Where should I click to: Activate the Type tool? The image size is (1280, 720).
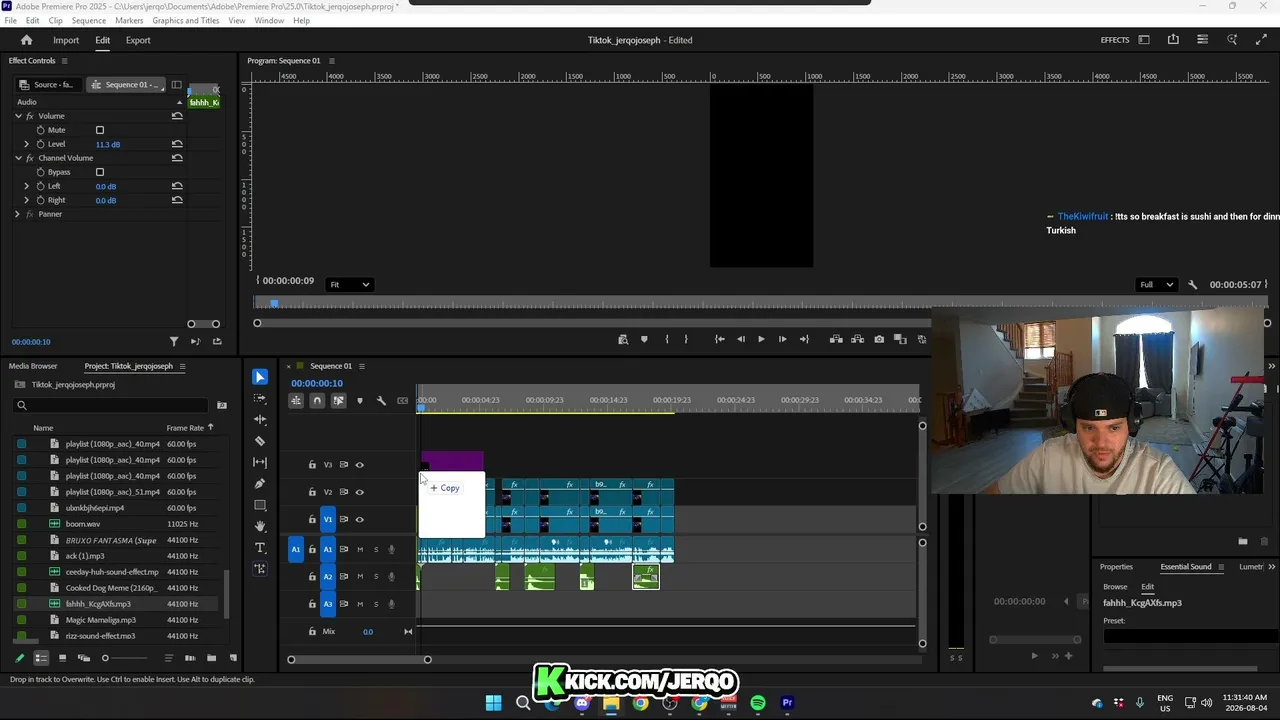[x=260, y=548]
